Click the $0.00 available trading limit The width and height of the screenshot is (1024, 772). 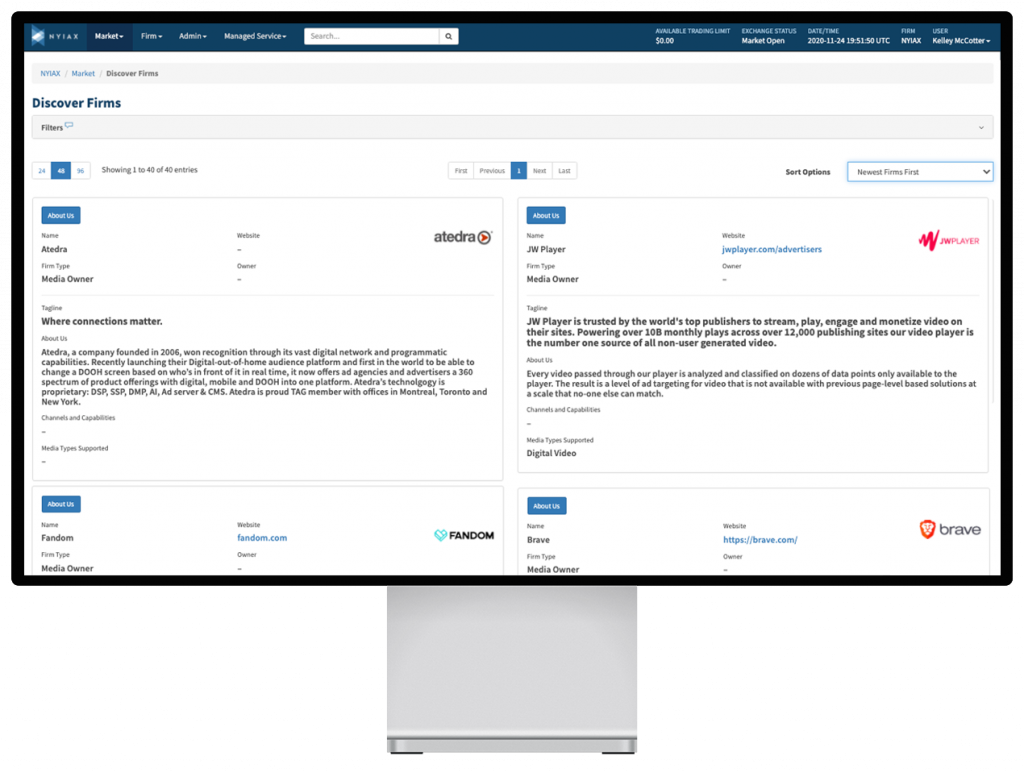(x=665, y=40)
